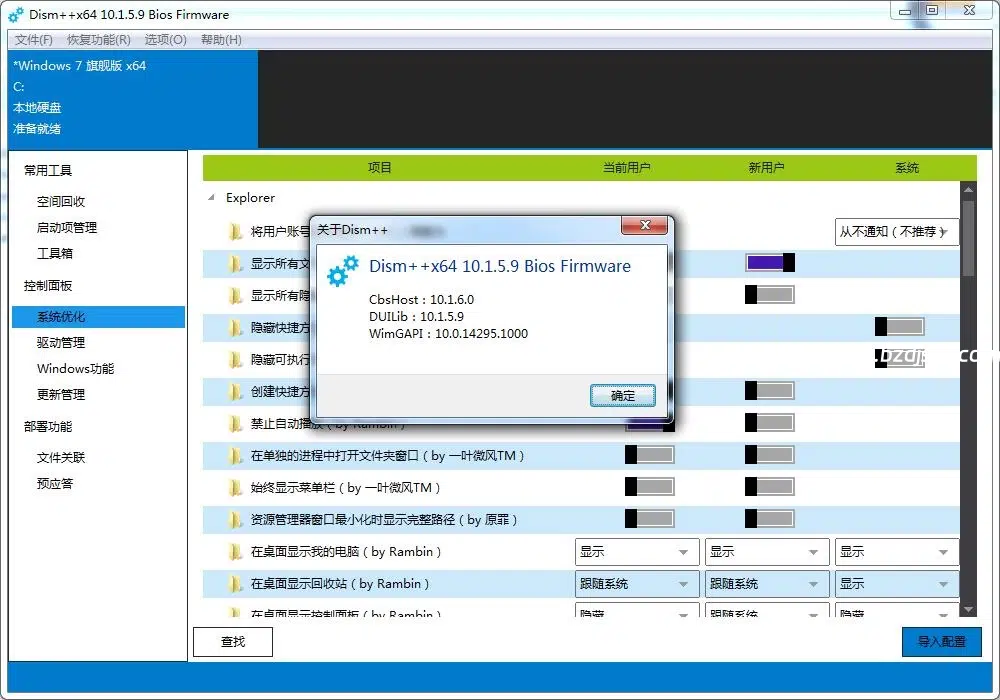Click the folder icon of 在单独的进程中打开文件夹窗口 row
The width and height of the screenshot is (1000, 700).
click(235, 456)
